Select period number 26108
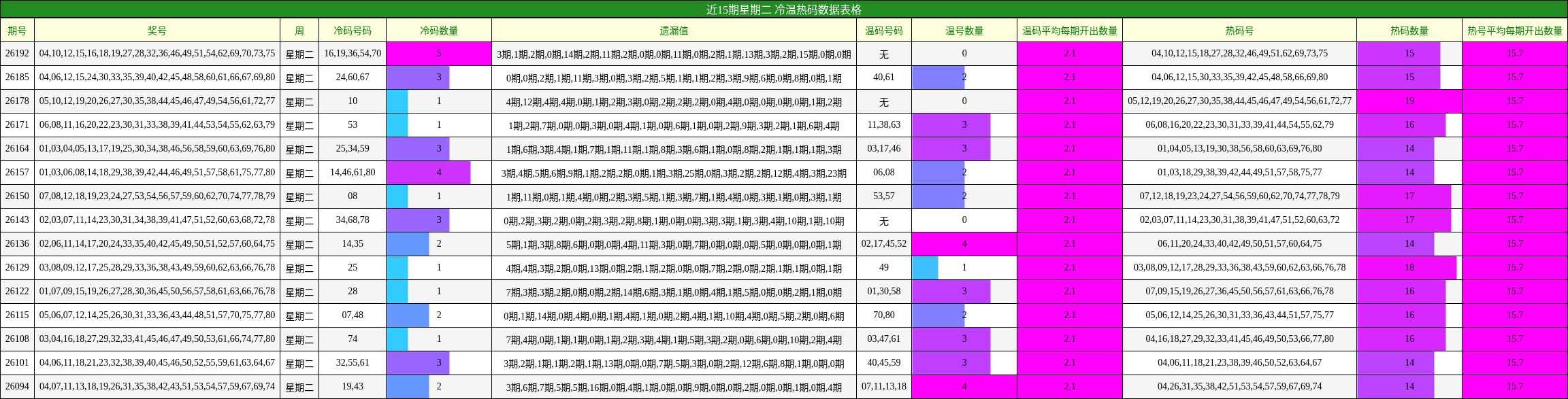Image resolution: width=1568 pixels, height=399 pixels. click(17, 339)
